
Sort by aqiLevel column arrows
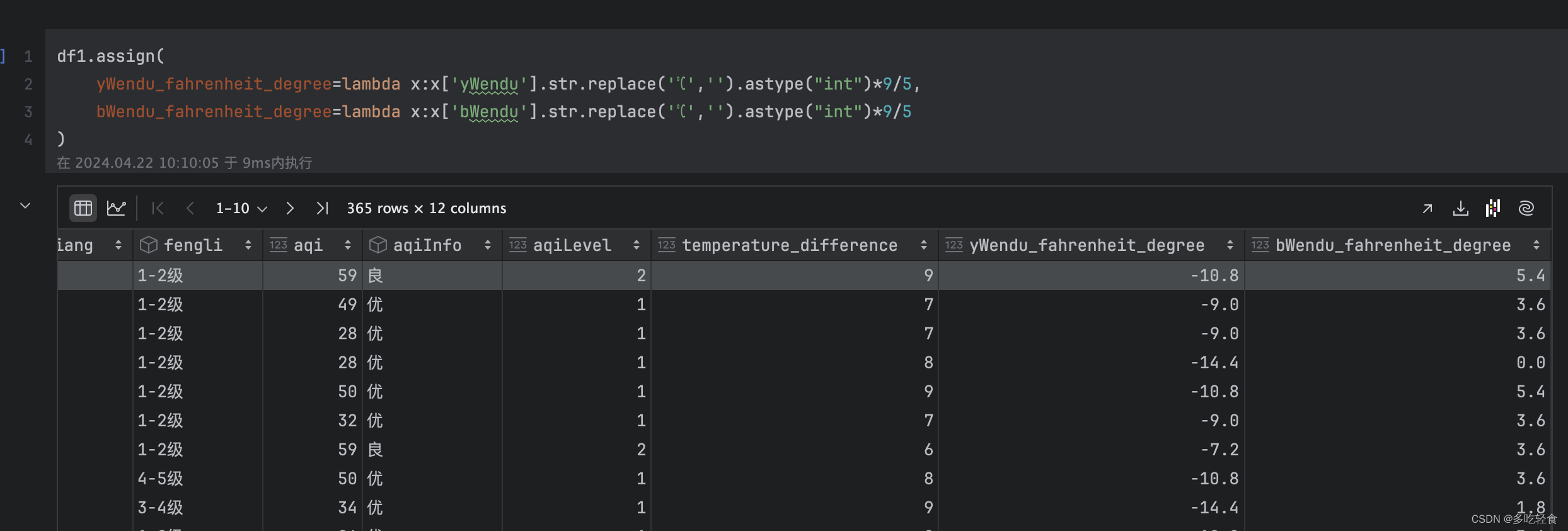[637, 245]
